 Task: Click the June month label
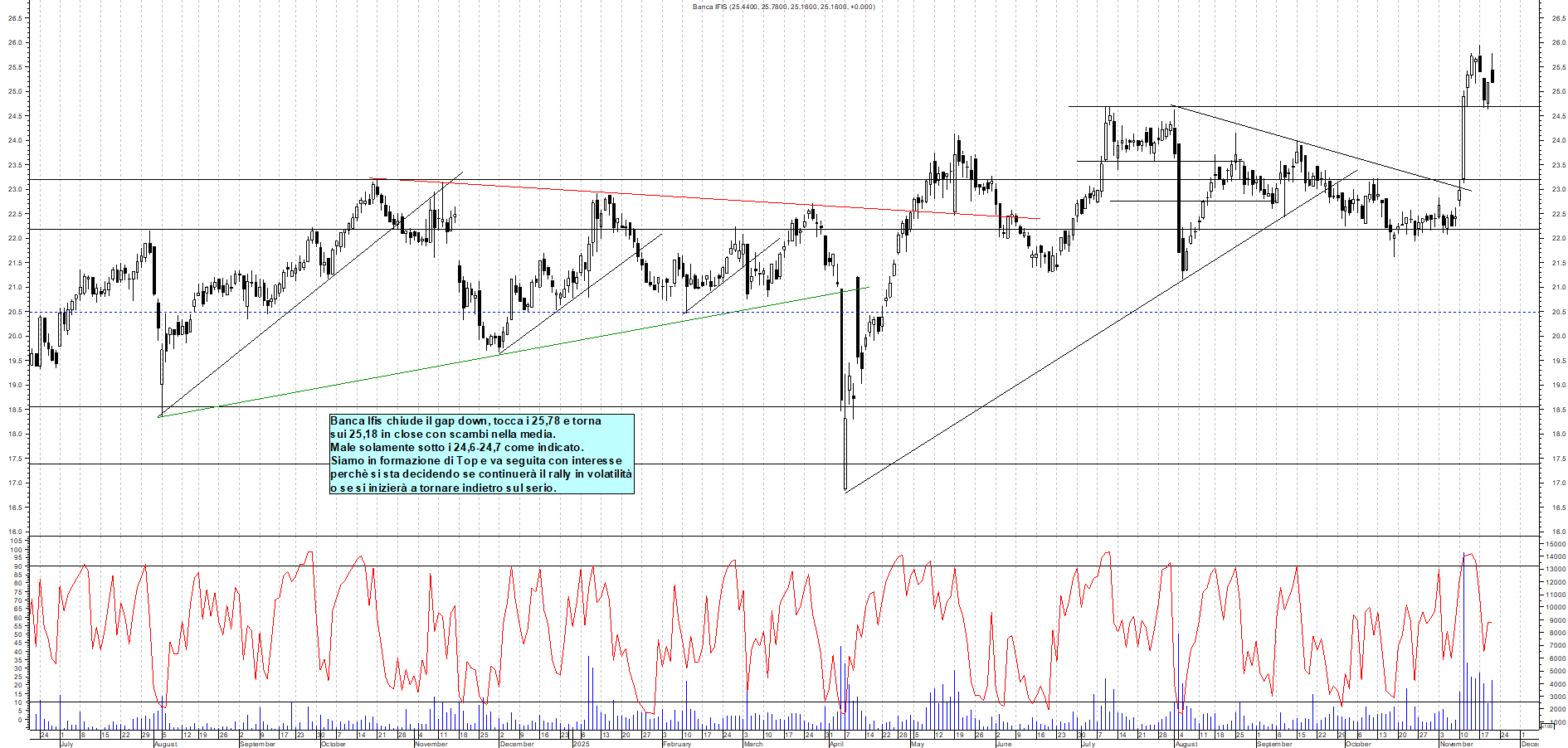pos(1003,744)
